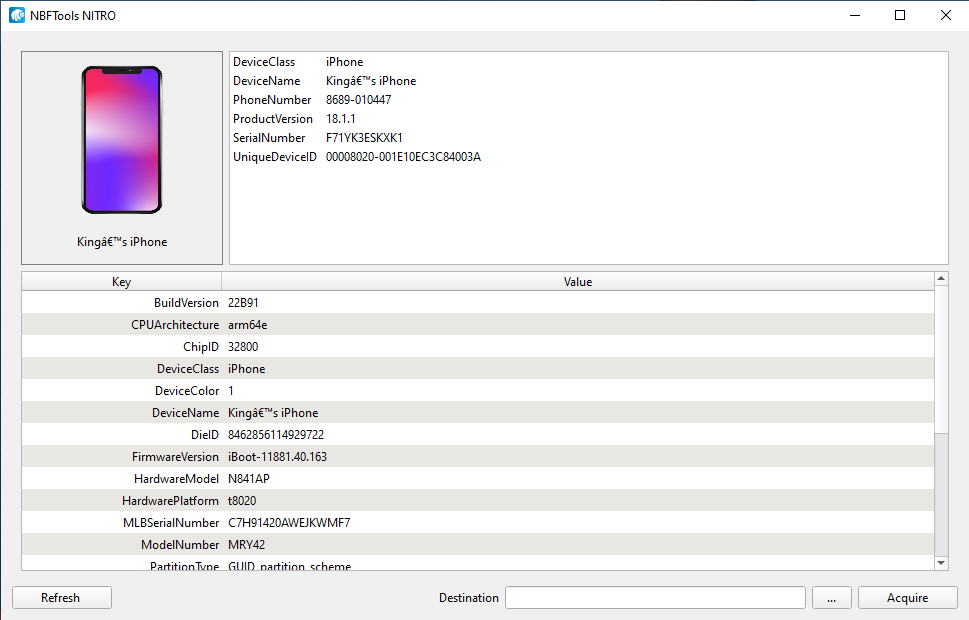Open the destination browse (...) button
The height and width of the screenshot is (620, 969).
(832, 598)
